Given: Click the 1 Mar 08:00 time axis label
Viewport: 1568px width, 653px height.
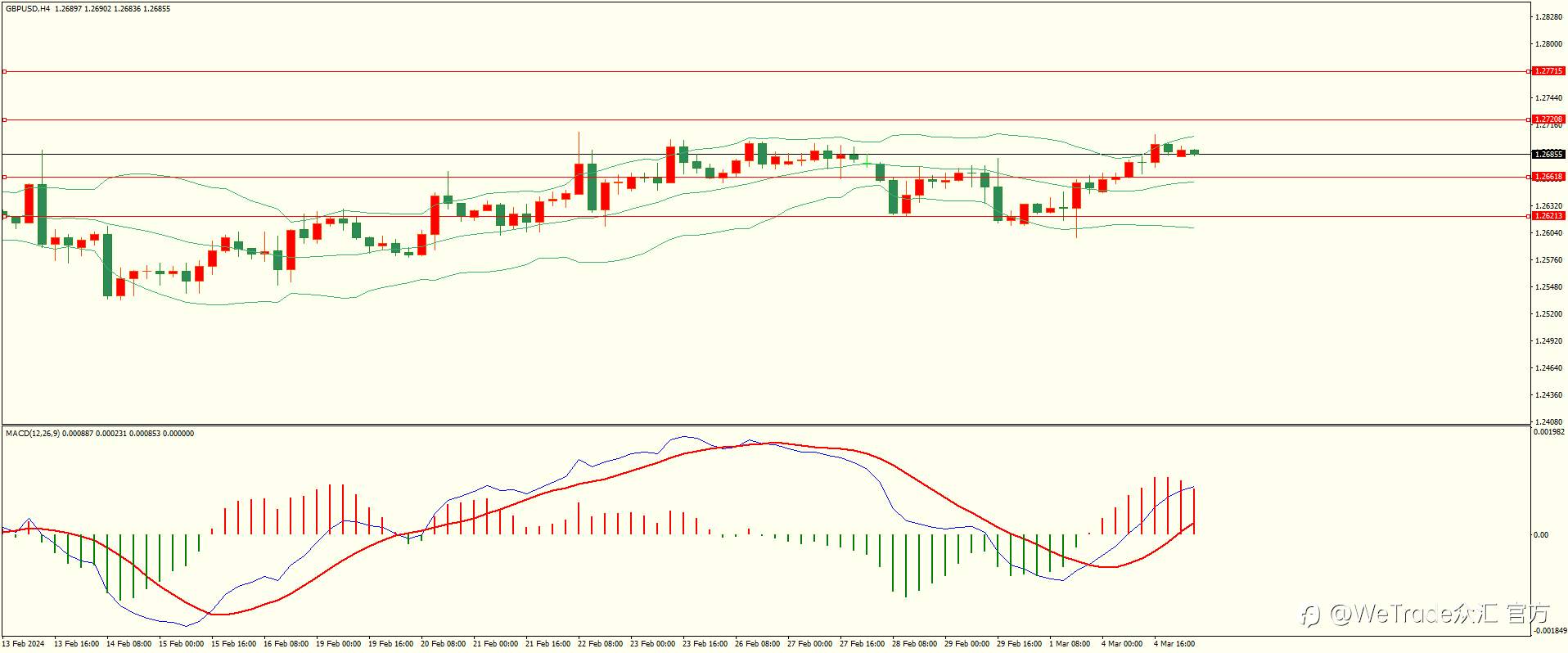Looking at the screenshot, I should 1070,644.
